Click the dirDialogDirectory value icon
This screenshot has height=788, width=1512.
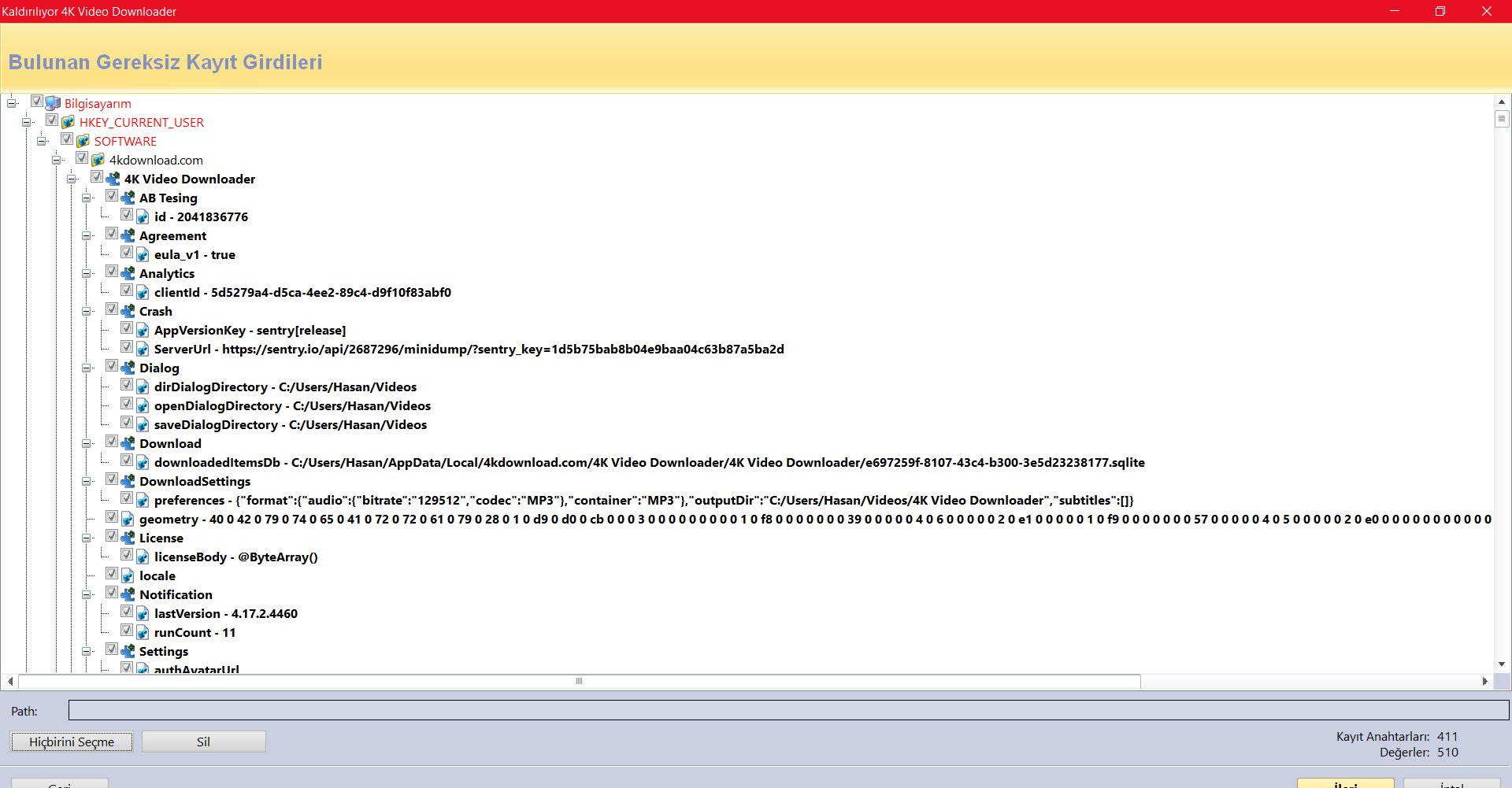coord(143,387)
